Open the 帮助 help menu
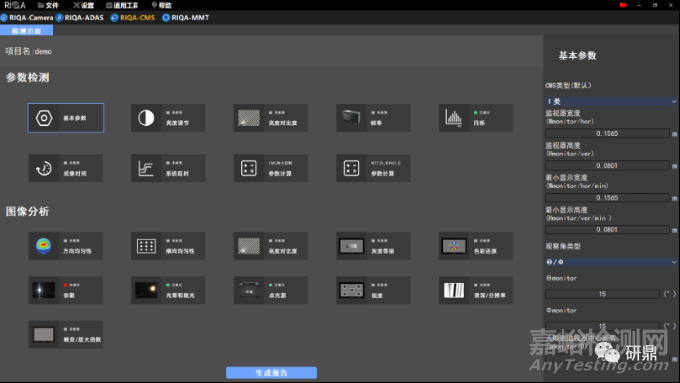Screen dimensions: 680x383 pyautogui.click(x=161, y=5)
